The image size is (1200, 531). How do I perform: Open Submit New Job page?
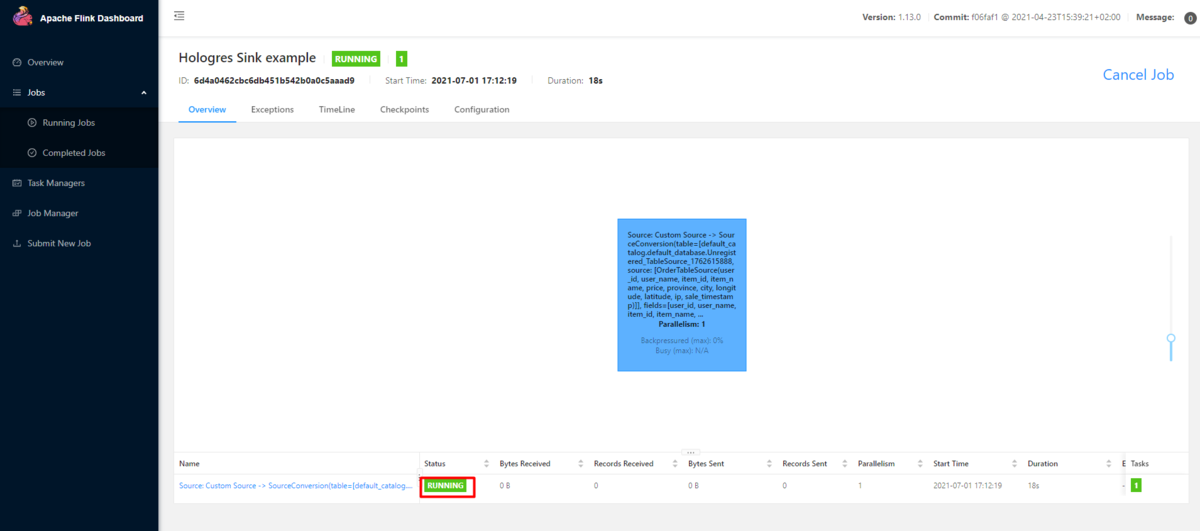point(59,243)
